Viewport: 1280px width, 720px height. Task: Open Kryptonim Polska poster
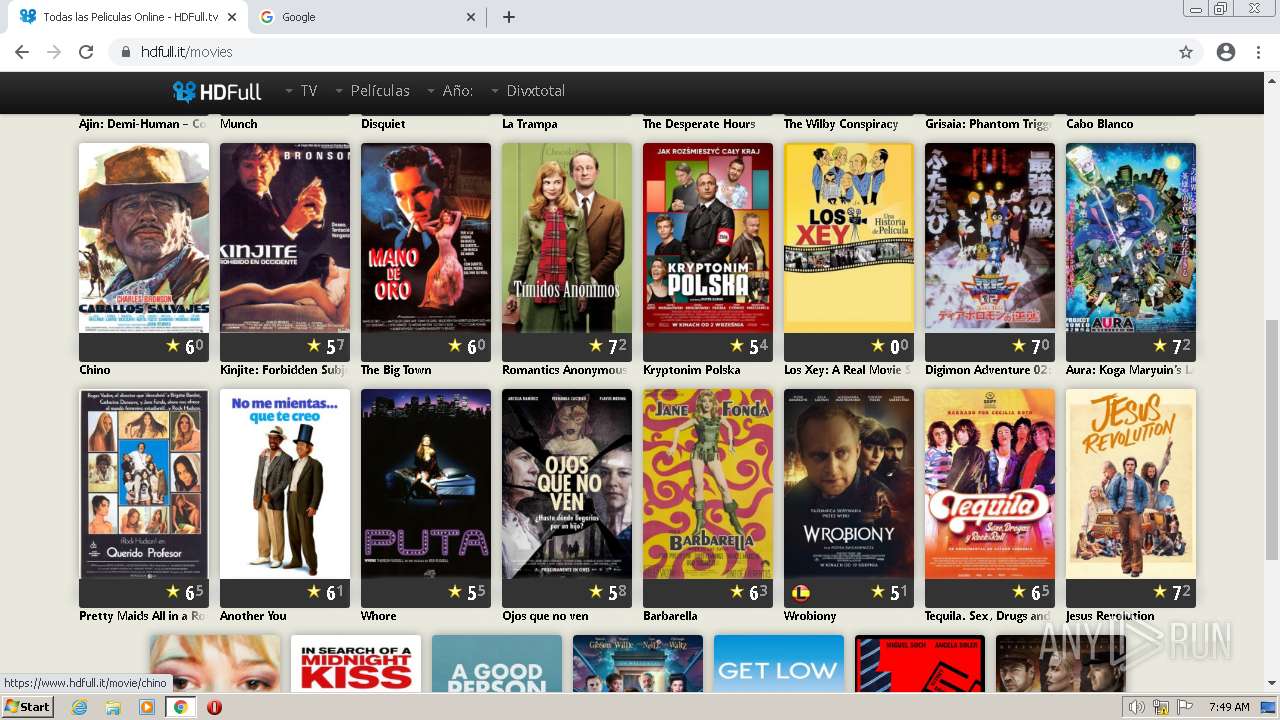[x=708, y=238]
